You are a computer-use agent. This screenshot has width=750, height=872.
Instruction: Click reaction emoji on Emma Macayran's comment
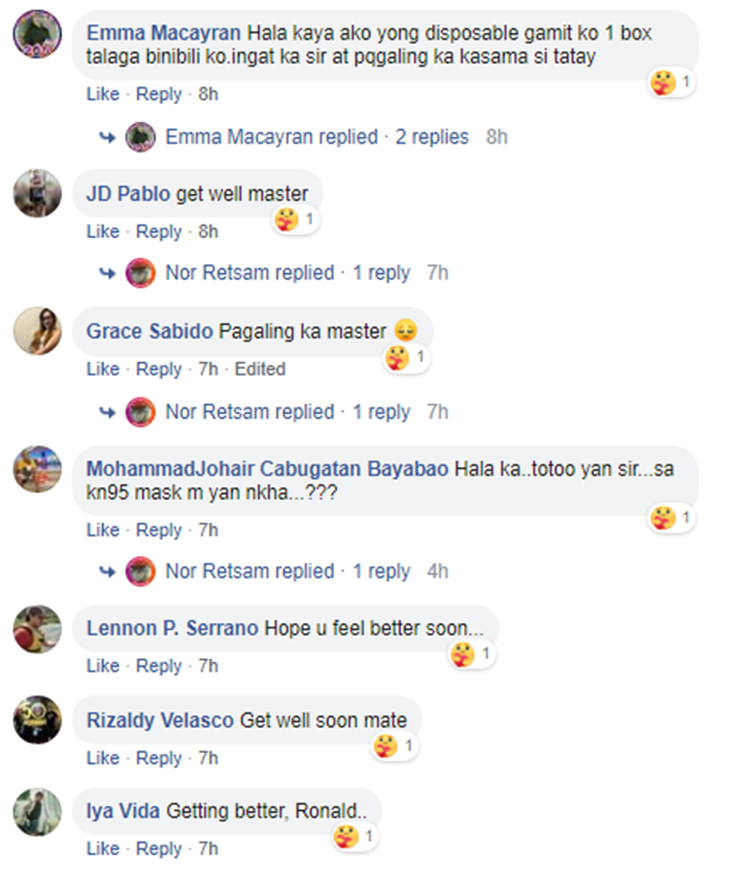click(663, 83)
